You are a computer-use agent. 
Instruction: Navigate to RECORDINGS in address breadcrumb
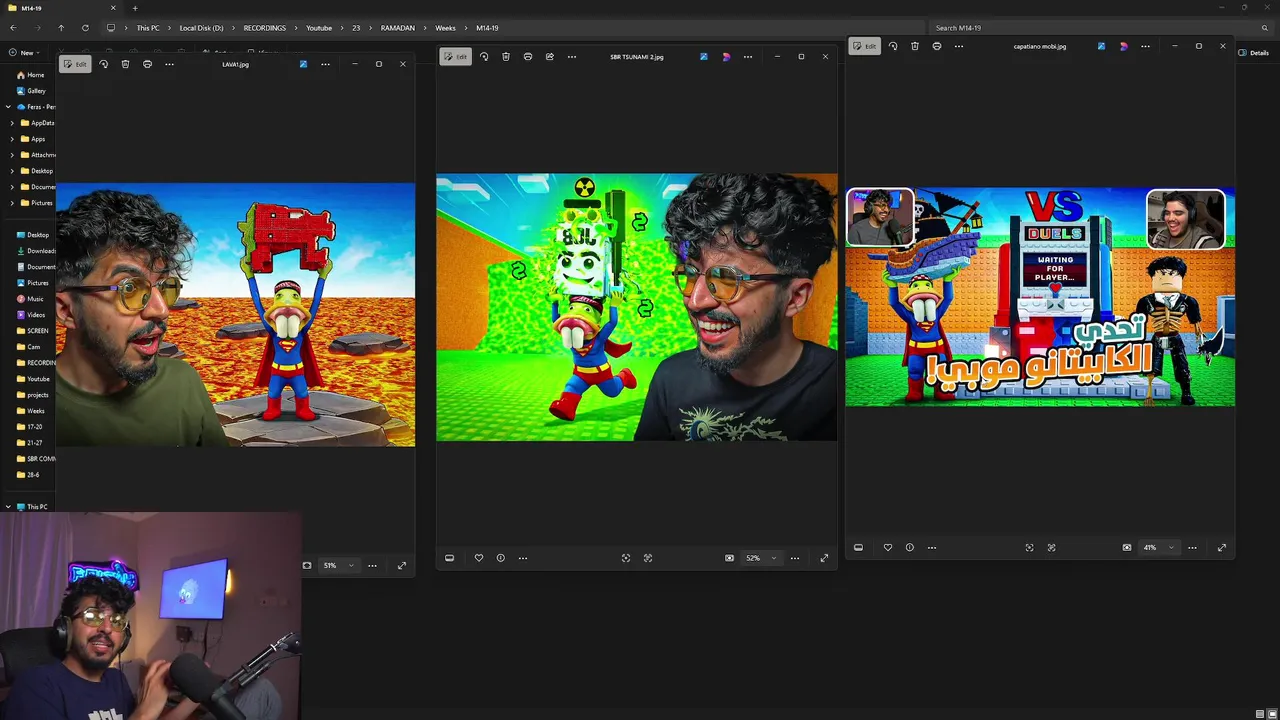(x=265, y=28)
